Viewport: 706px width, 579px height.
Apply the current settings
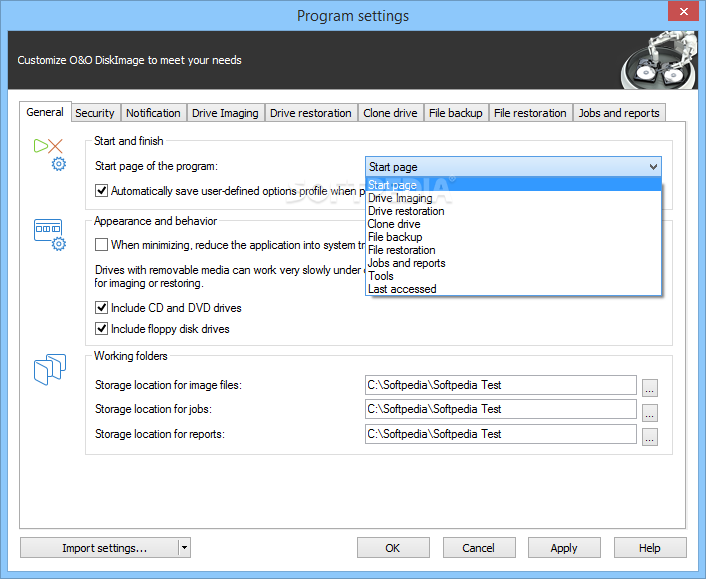pyautogui.click(x=564, y=548)
